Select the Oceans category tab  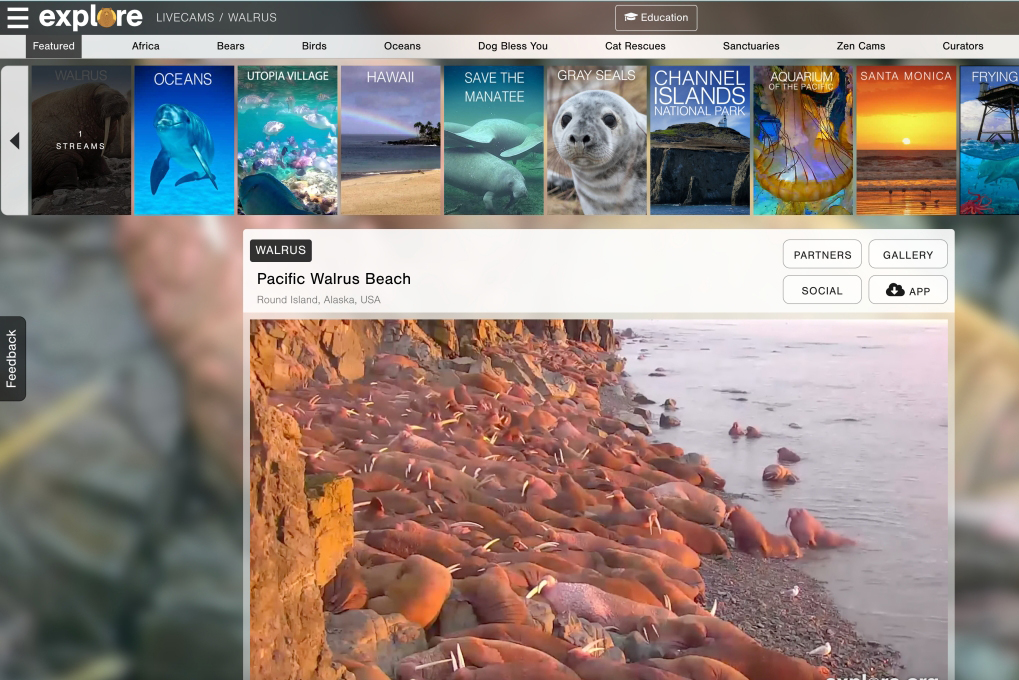402,46
